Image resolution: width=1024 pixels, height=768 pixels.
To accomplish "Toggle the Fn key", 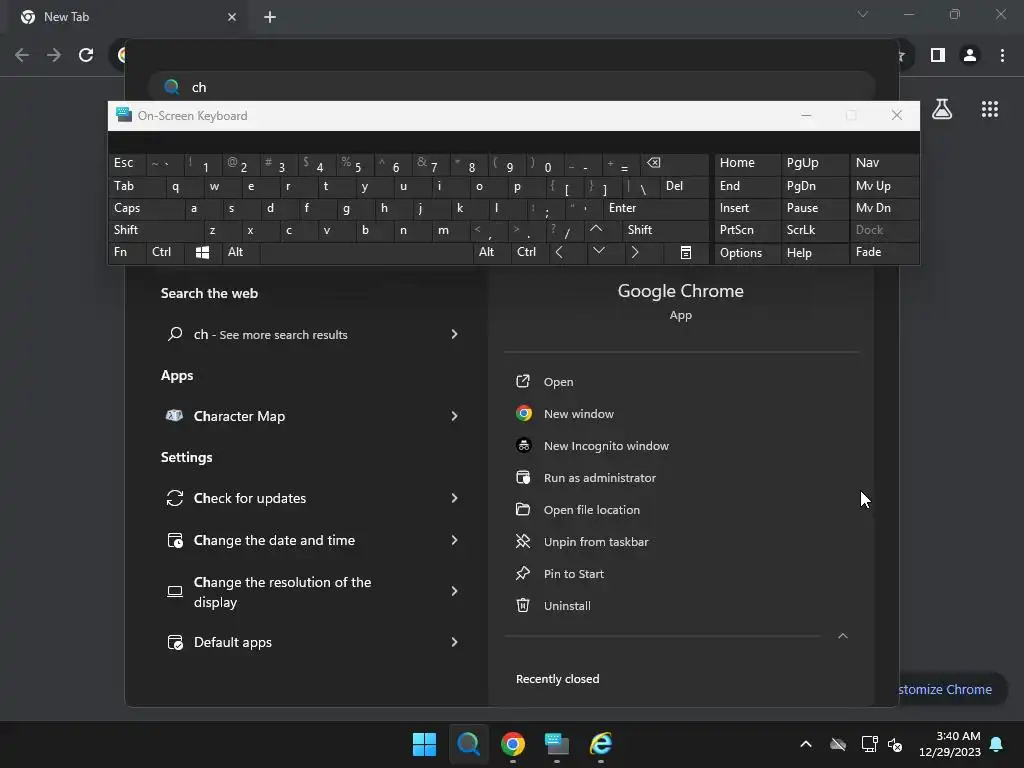I will click(x=127, y=253).
